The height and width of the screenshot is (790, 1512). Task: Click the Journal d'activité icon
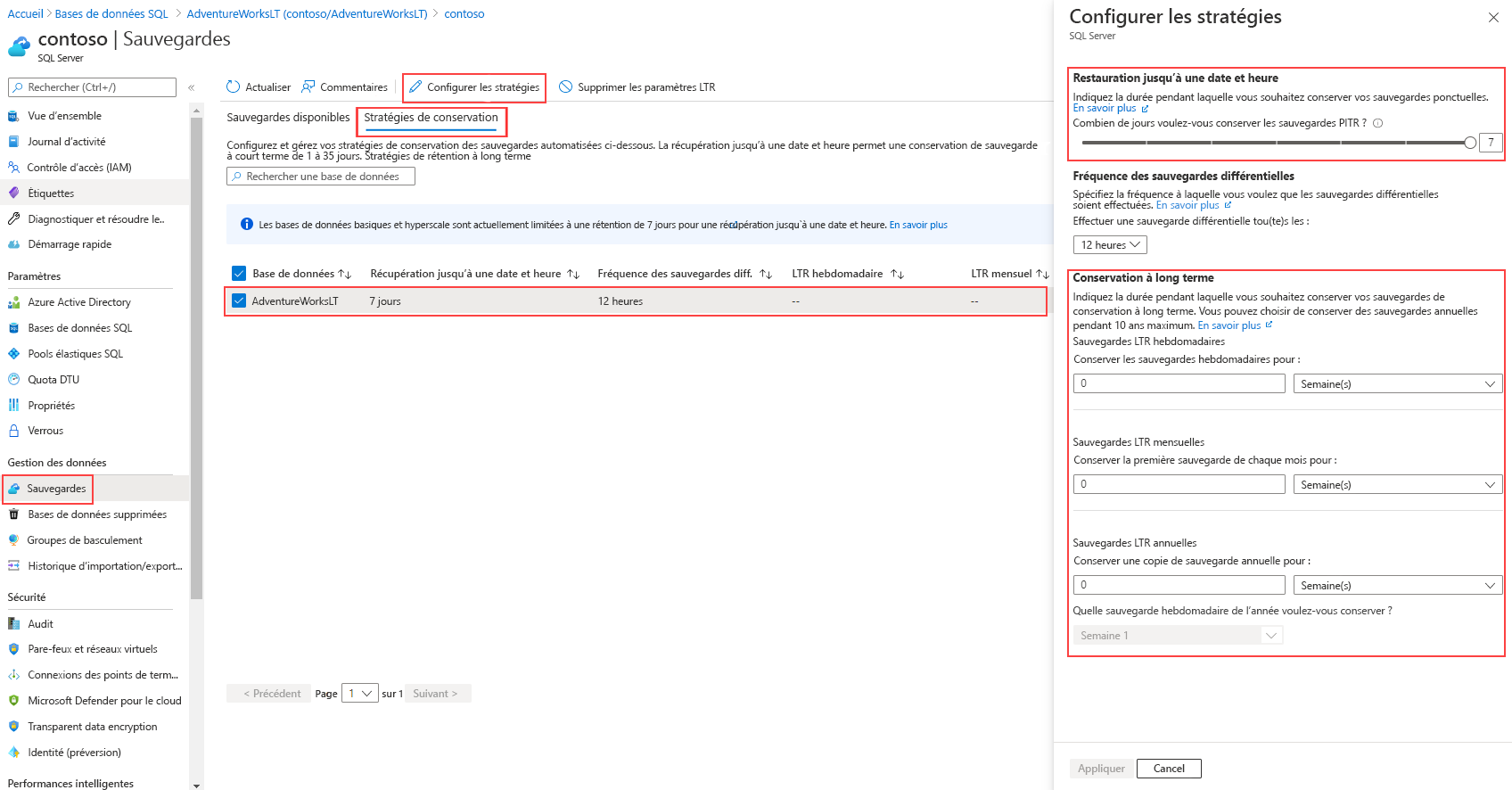[13, 142]
